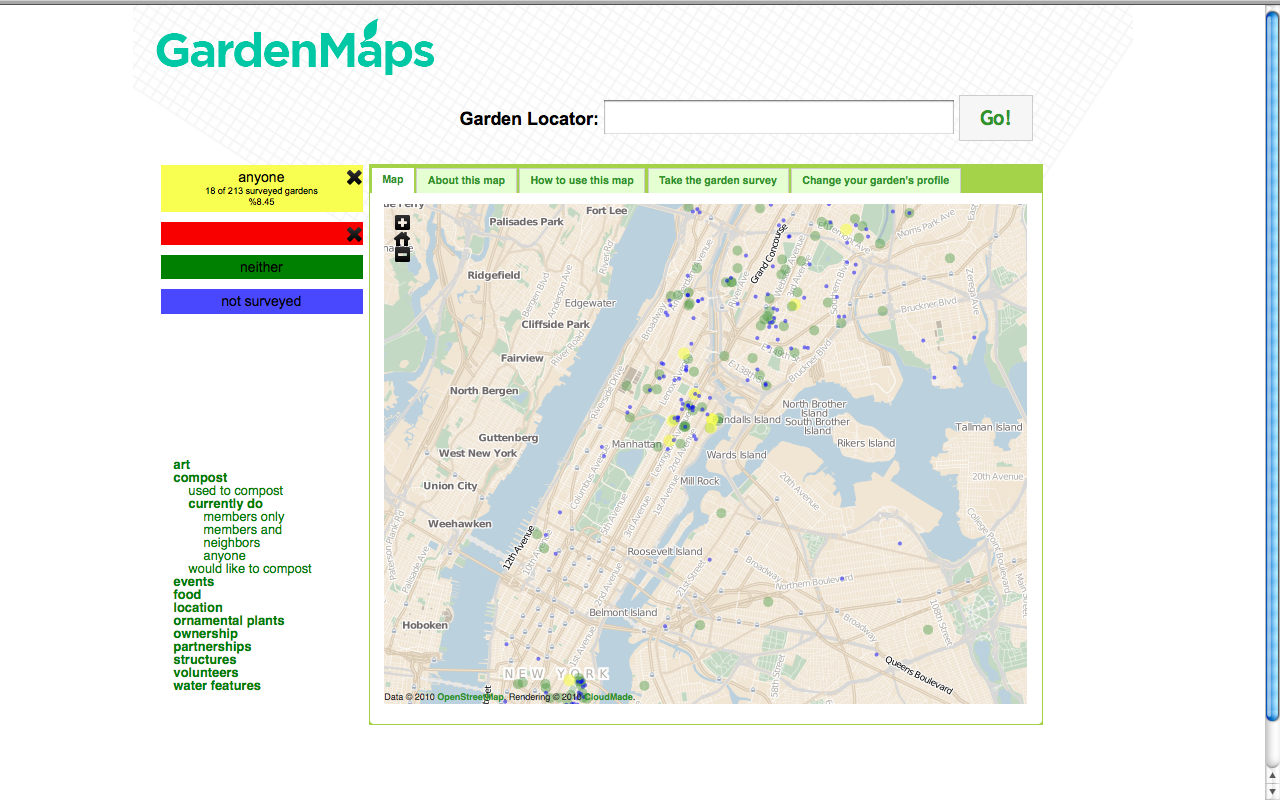
Task: Select 'members only' compost option
Action: pos(243,517)
